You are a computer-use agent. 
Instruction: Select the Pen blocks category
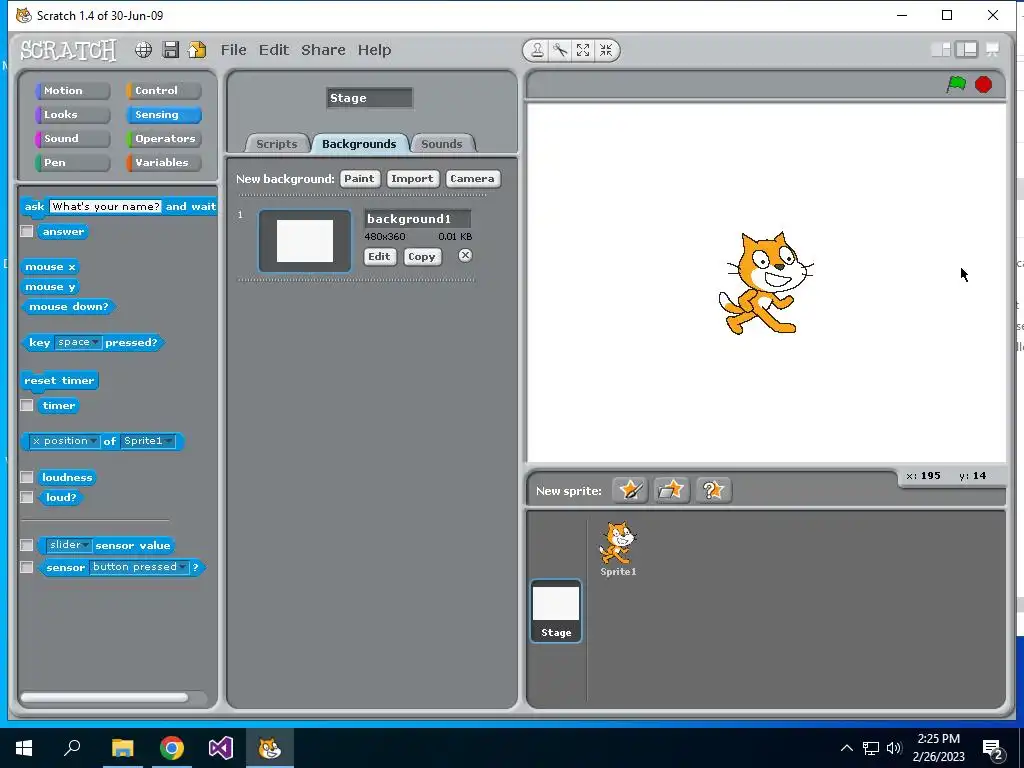tap(72, 163)
